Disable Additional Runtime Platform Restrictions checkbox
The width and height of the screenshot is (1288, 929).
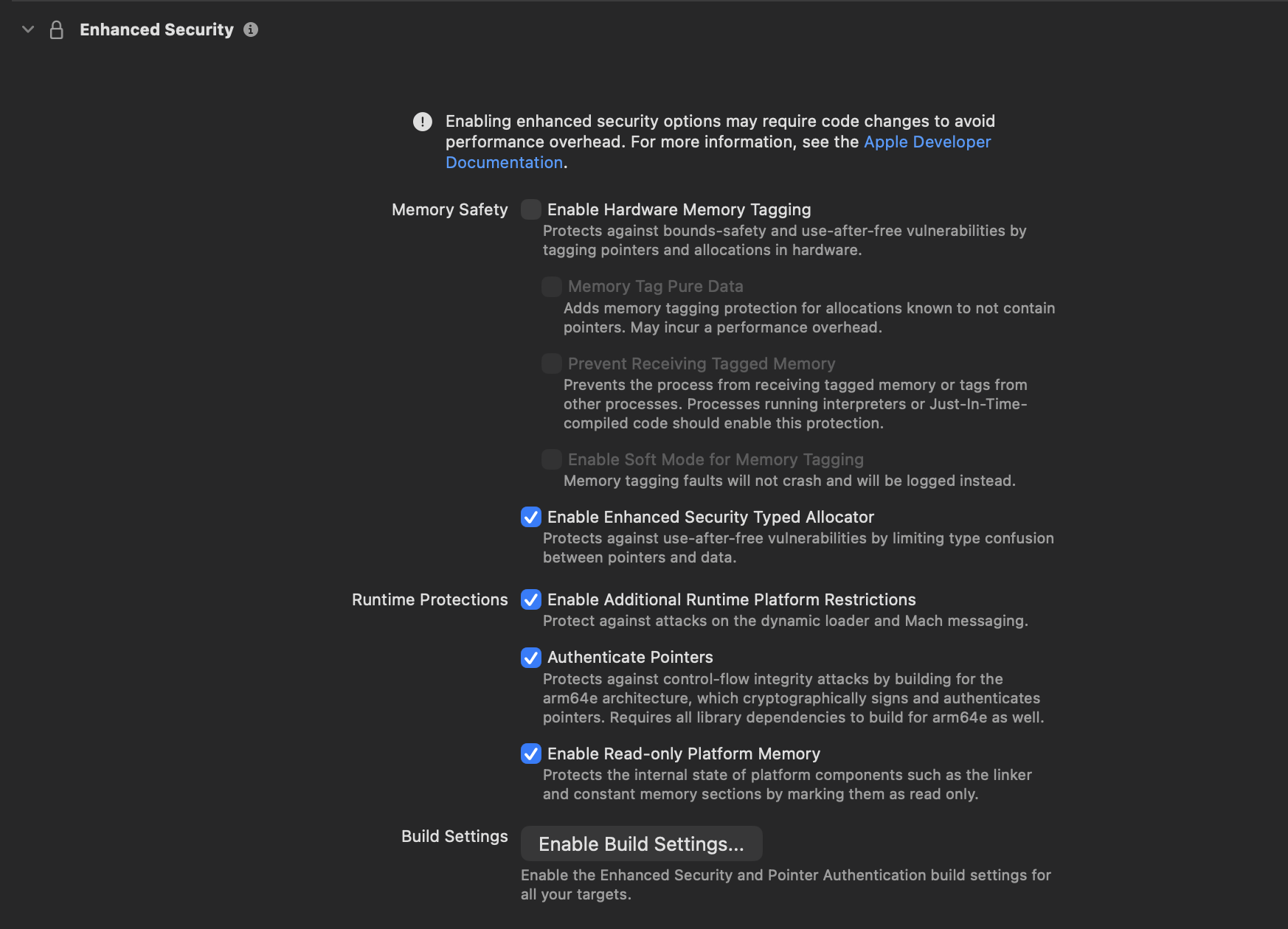(x=531, y=599)
